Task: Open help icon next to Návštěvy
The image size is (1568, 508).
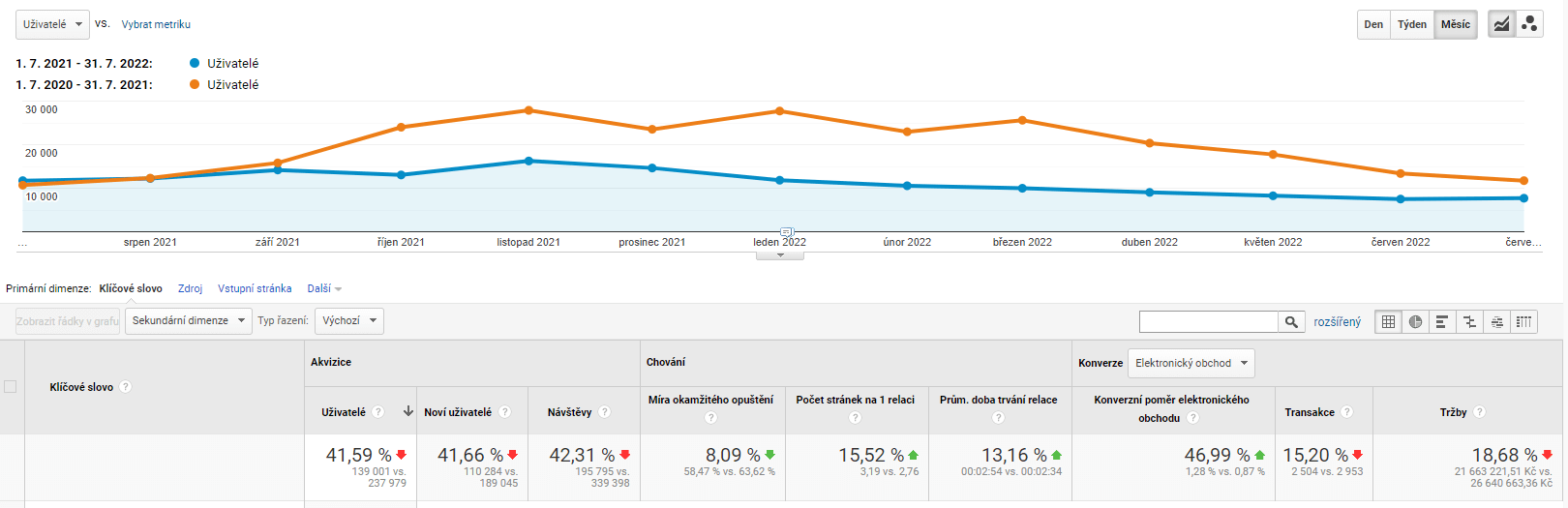Action: point(605,412)
